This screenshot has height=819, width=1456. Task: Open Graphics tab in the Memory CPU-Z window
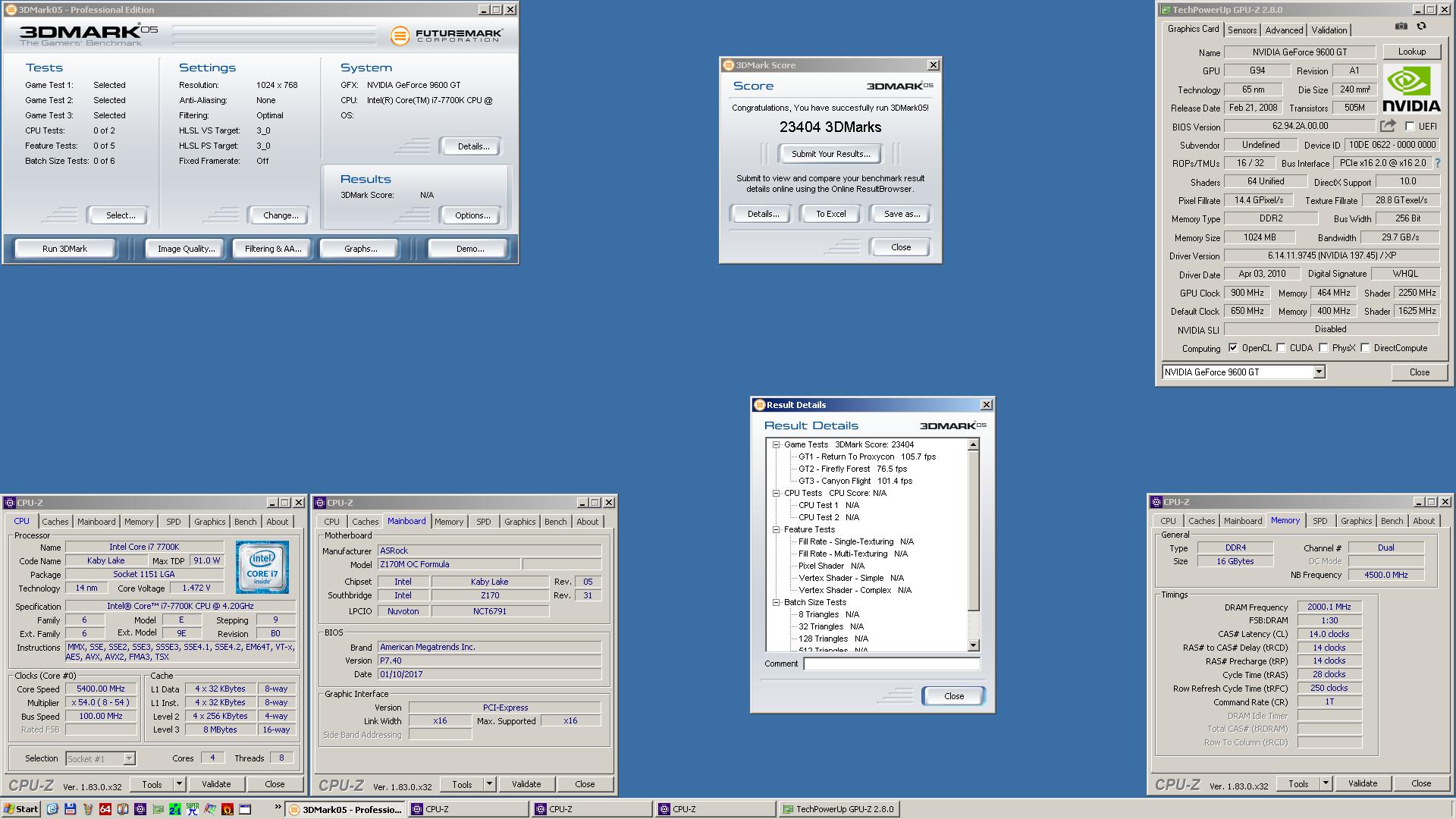coord(1356,521)
